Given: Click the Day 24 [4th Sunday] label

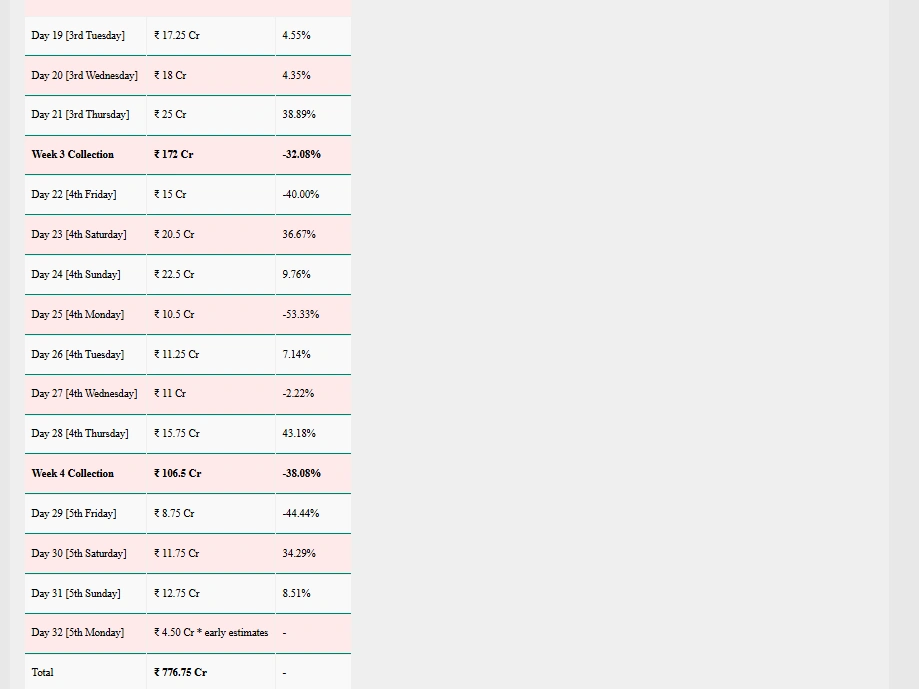Looking at the screenshot, I should tap(76, 274).
